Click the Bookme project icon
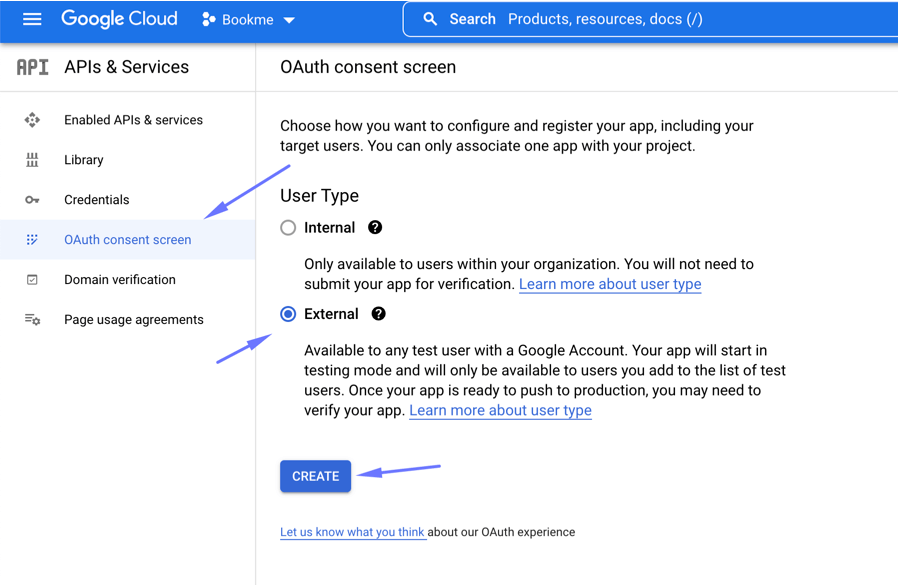Image resolution: width=898 pixels, height=585 pixels. [x=208, y=19]
